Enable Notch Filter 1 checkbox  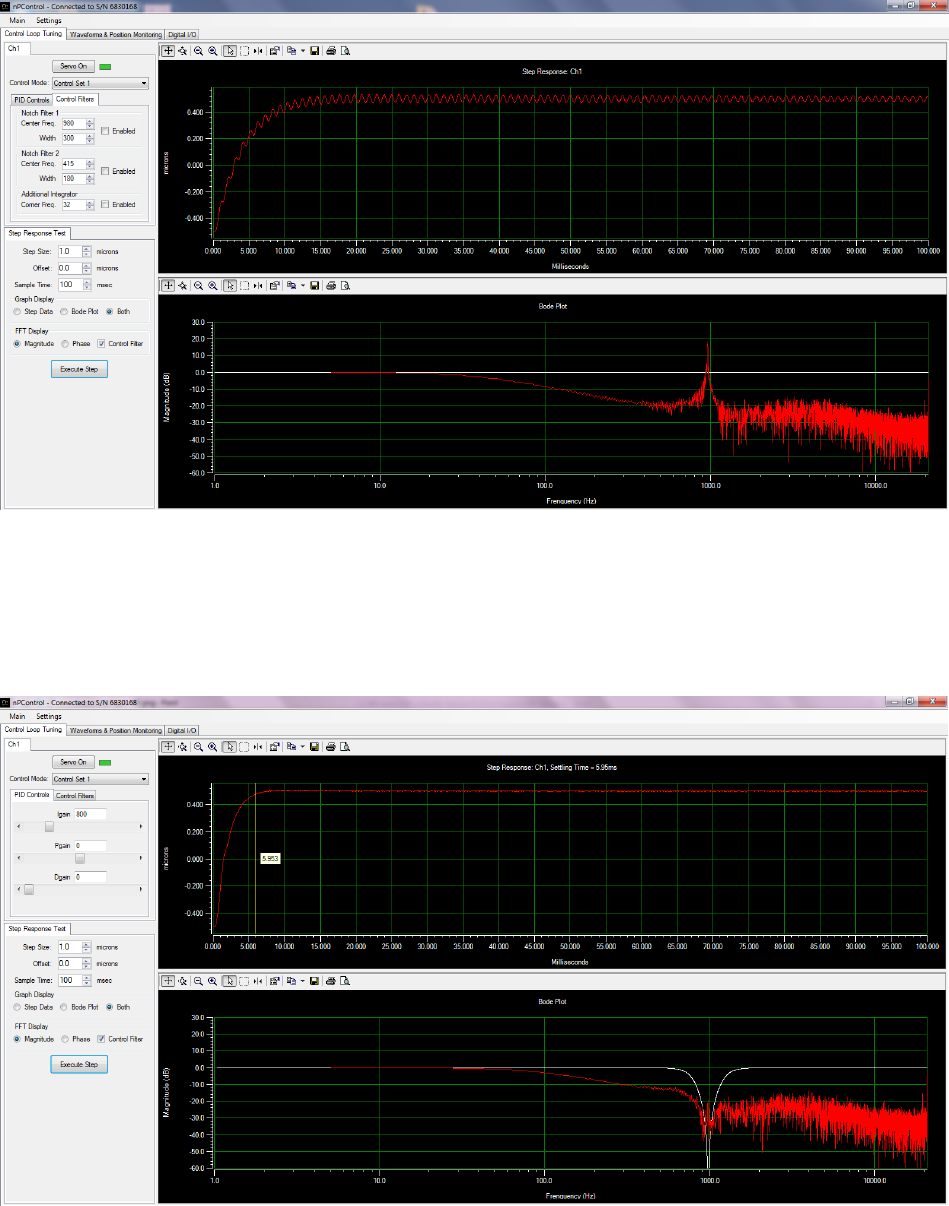[105, 131]
